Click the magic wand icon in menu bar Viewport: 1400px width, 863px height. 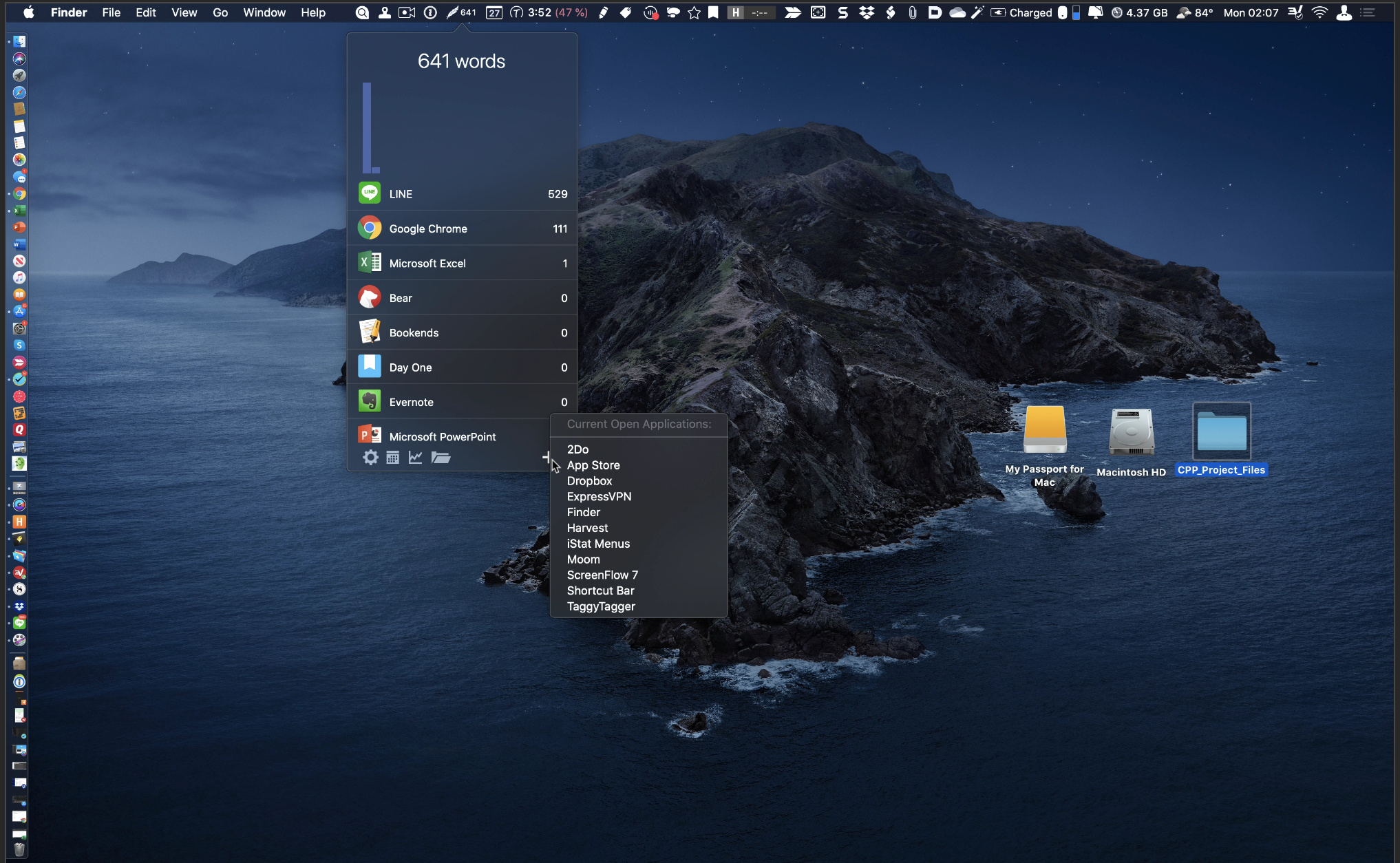pos(977,12)
